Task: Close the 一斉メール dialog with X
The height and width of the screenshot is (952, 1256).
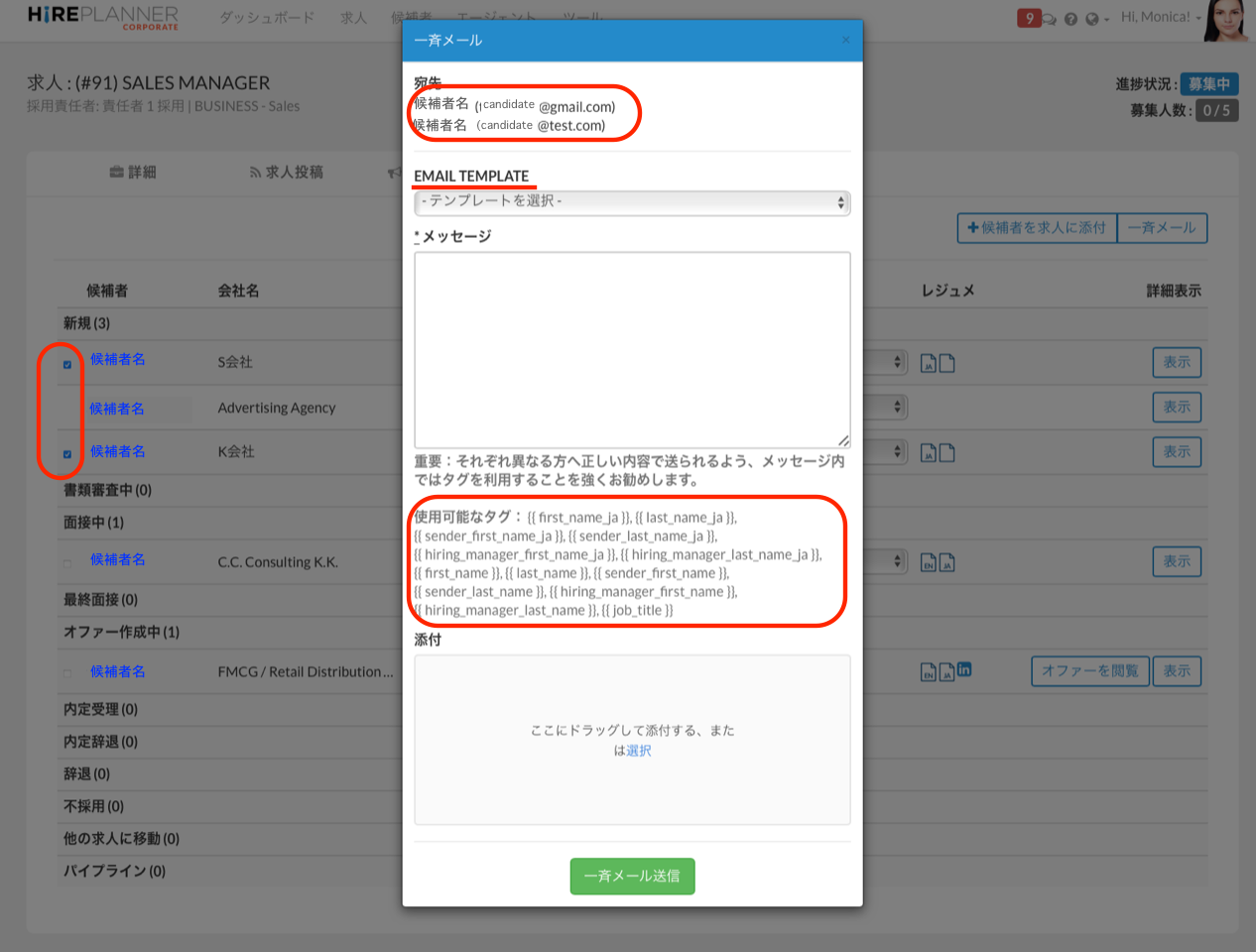Action: tap(845, 40)
